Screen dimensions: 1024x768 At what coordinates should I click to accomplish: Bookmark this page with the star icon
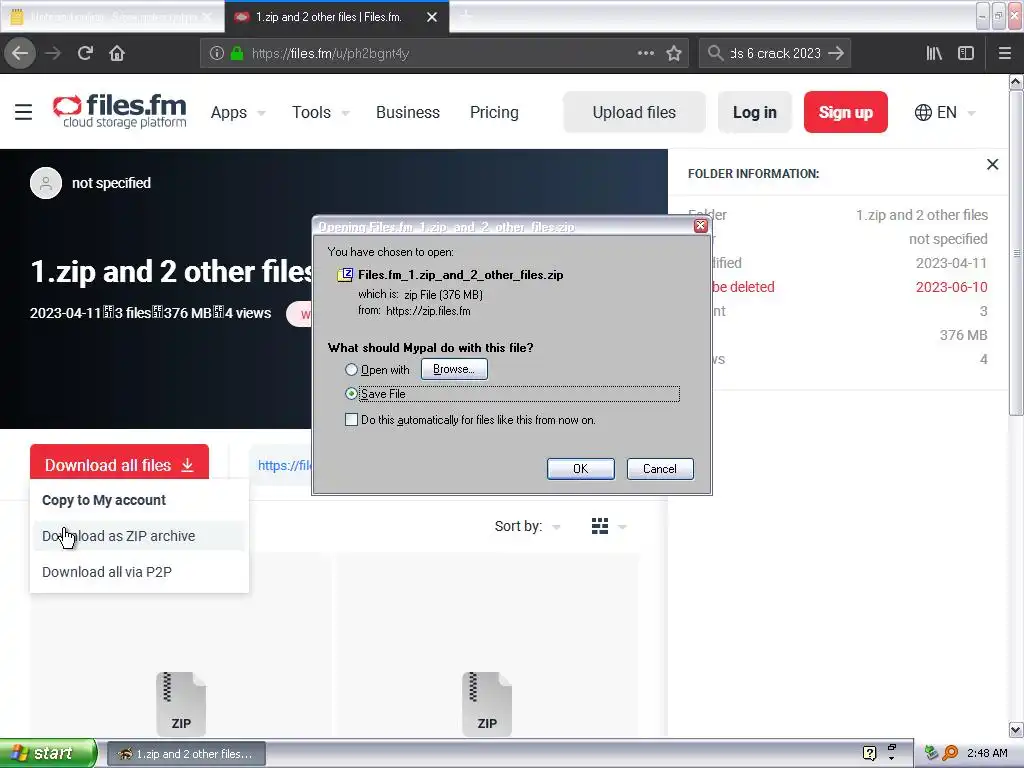tap(674, 54)
